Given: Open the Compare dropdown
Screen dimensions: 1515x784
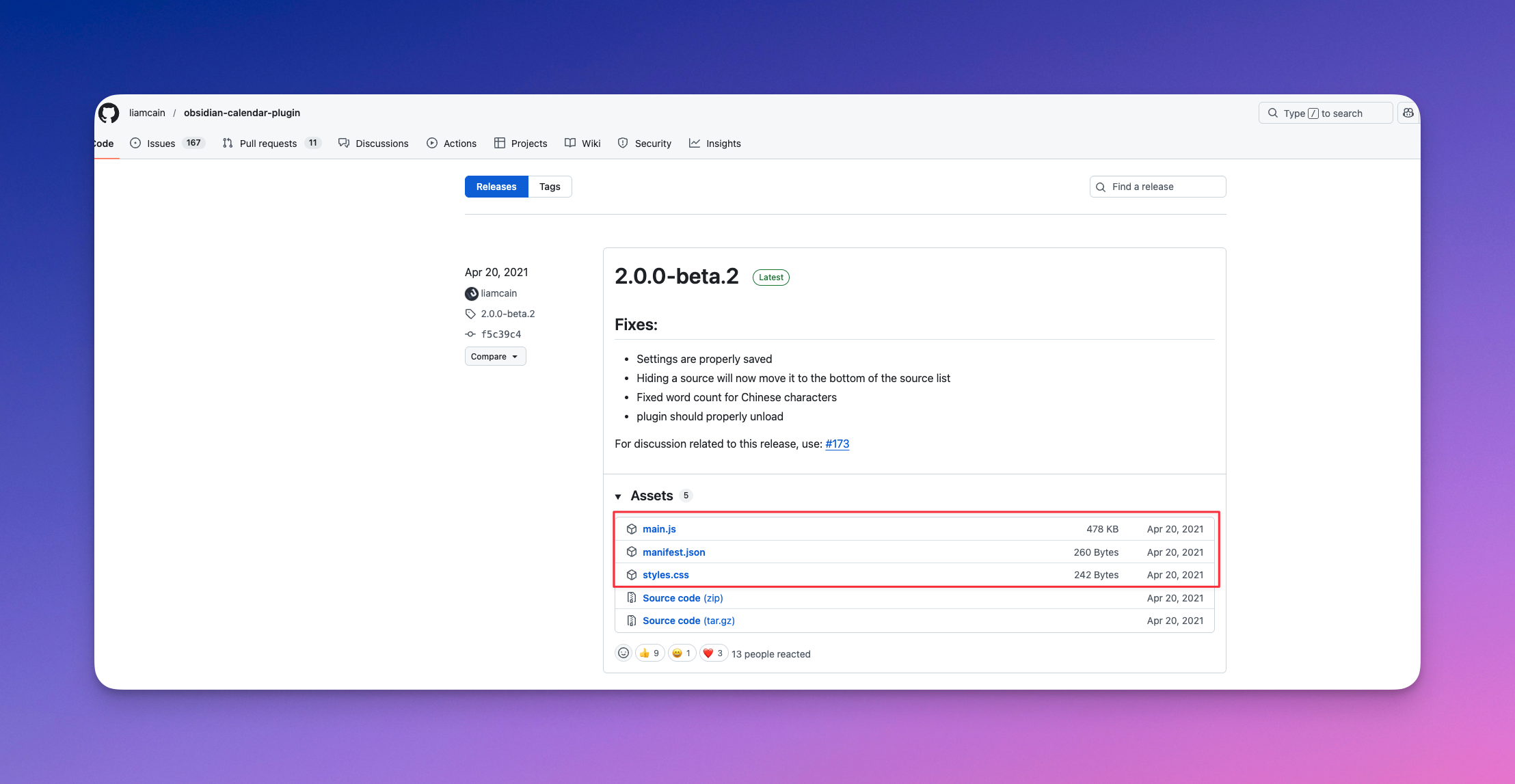Looking at the screenshot, I should coord(495,357).
